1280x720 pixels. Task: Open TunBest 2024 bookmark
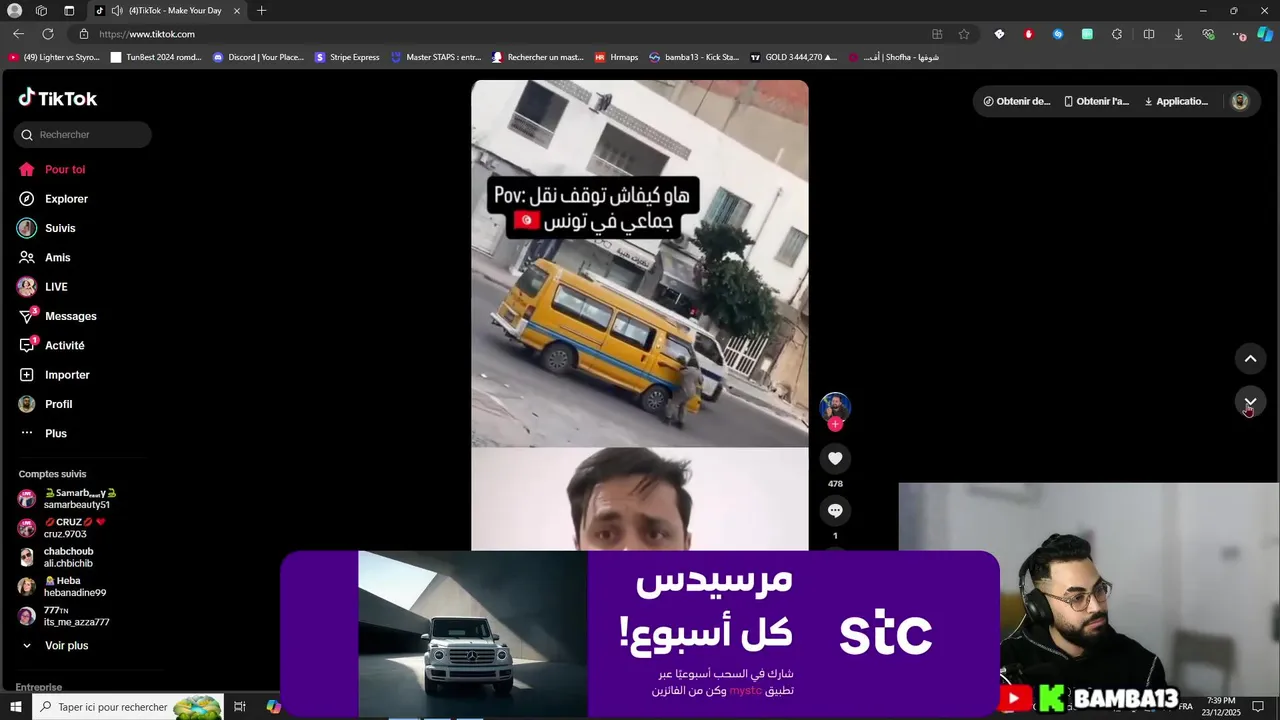156,57
